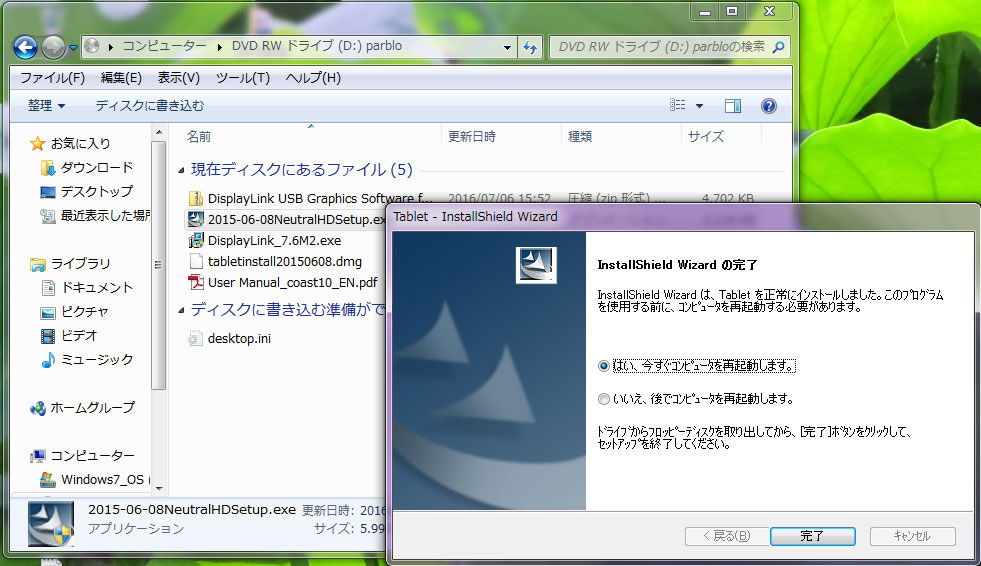Select ライブラリ in navigation pane

pos(80,264)
